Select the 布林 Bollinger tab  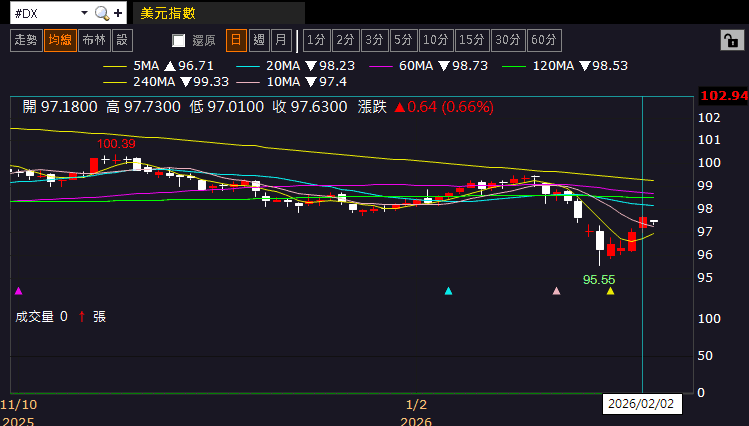pos(93,40)
